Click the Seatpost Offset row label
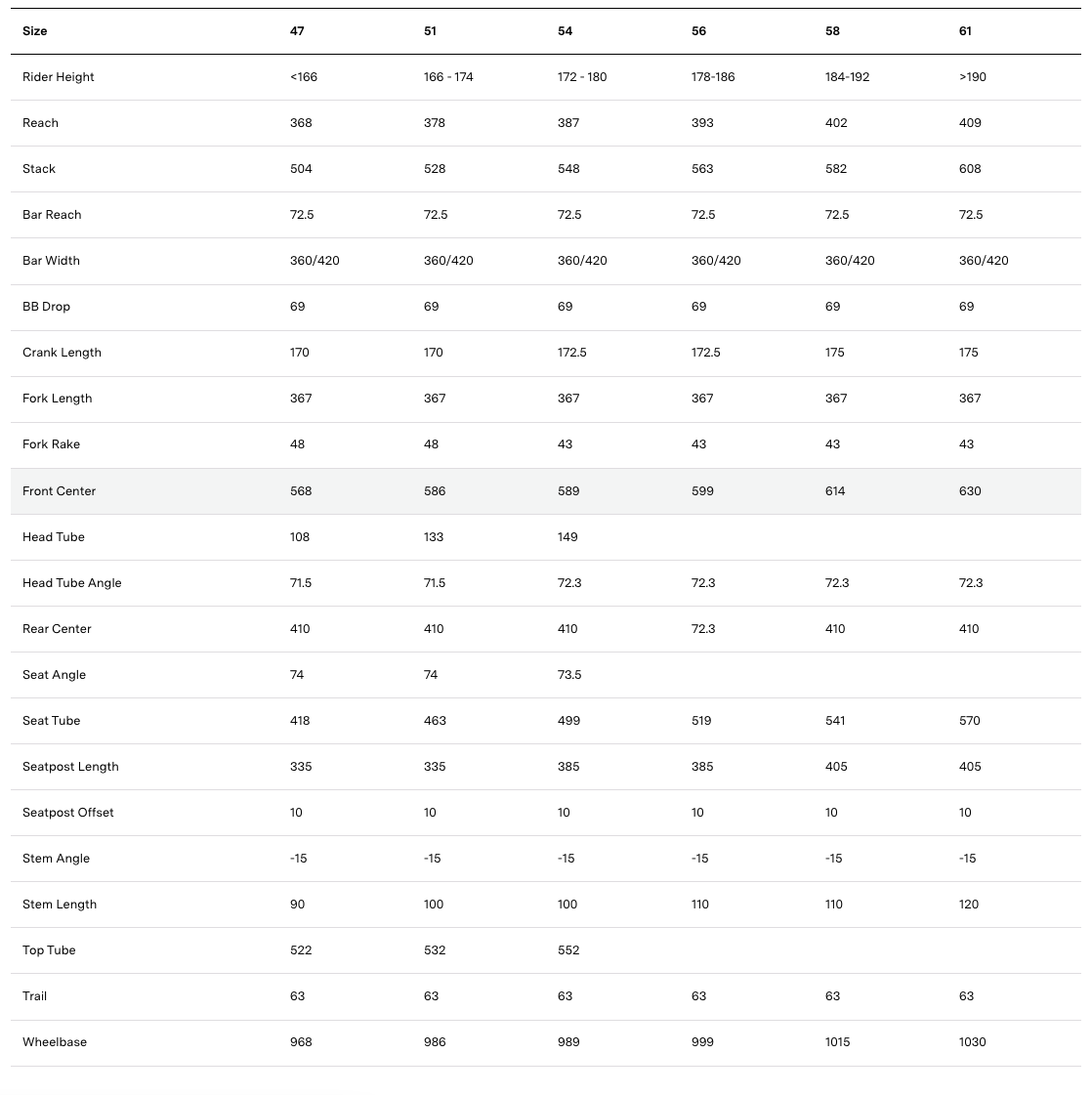Screen dimensions: 1092x1095 tap(68, 813)
